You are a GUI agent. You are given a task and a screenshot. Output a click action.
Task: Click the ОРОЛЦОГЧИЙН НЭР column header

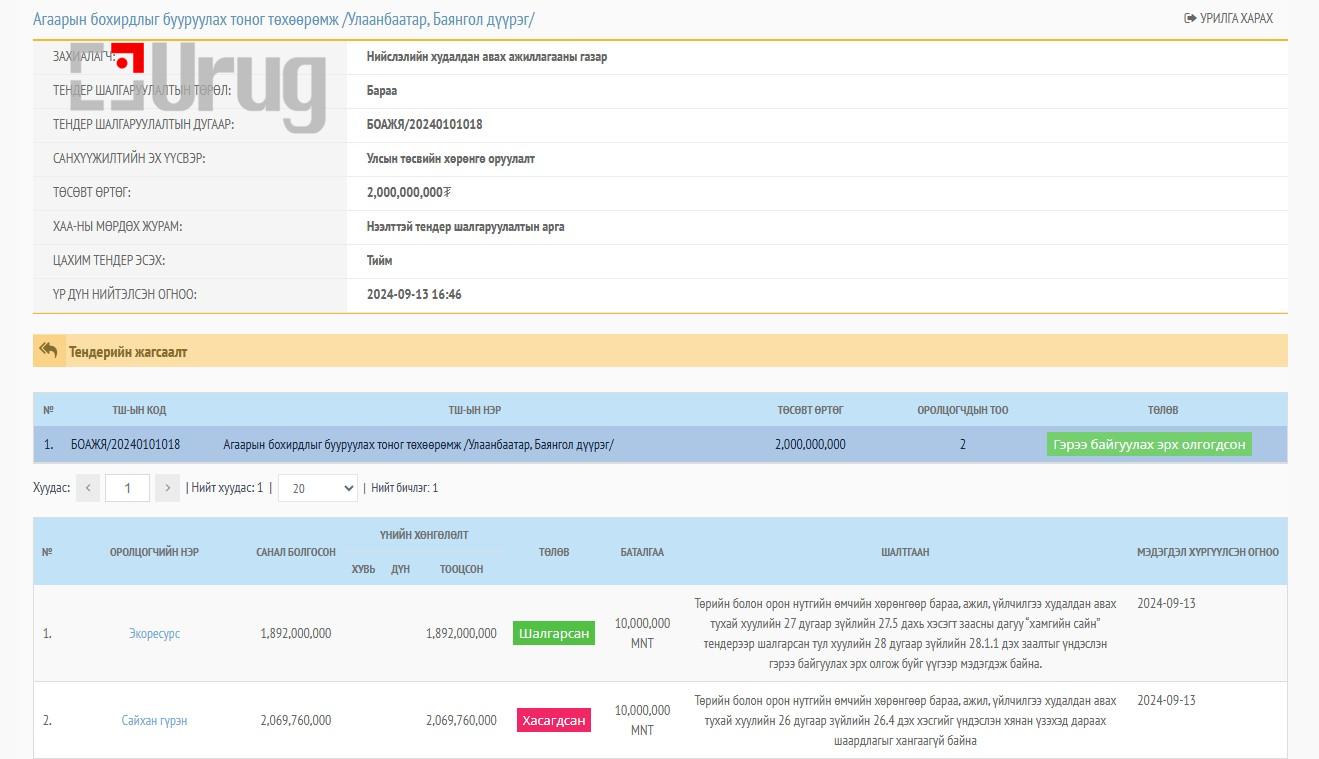(154, 552)
